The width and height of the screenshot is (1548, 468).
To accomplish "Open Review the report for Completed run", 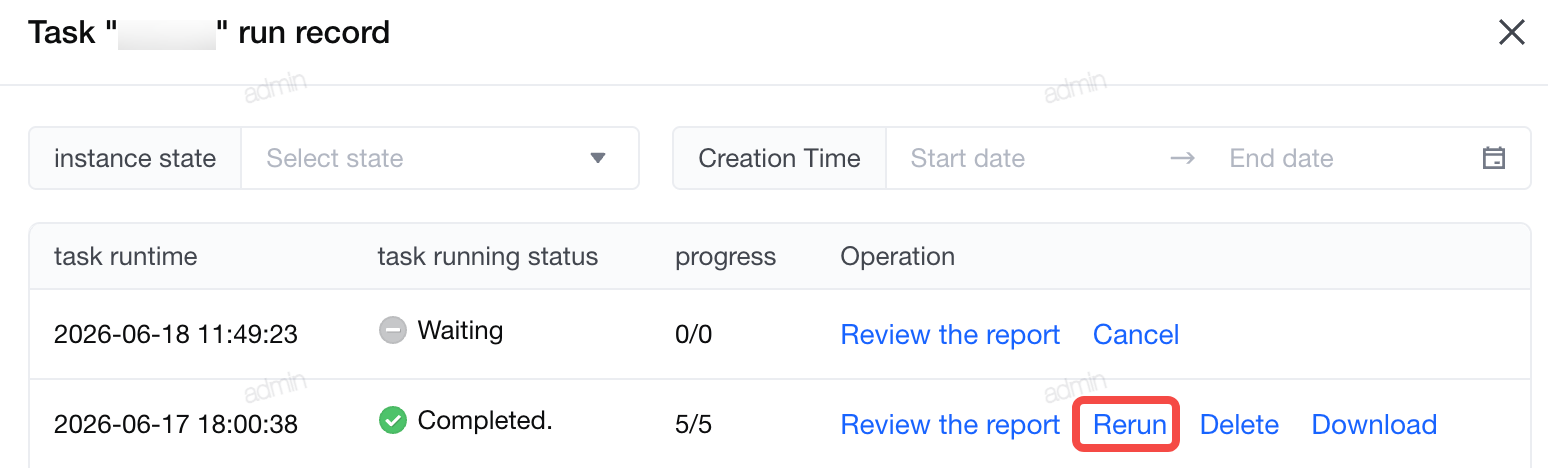I will tap(950, 424).
